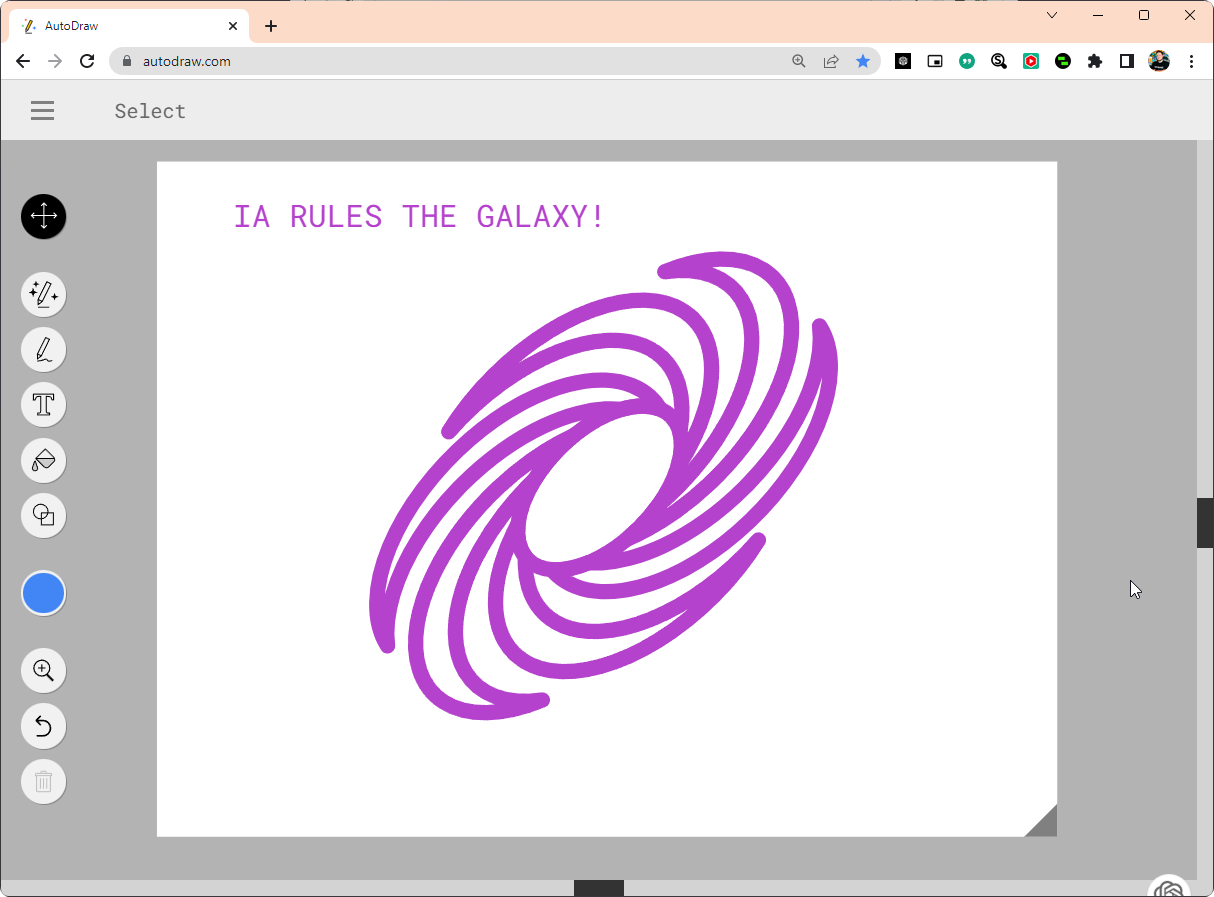Click the magnifier extension icon in toolbar
Screen dimensions: 1214x897
pyautogui.click(x=999, y=61)
